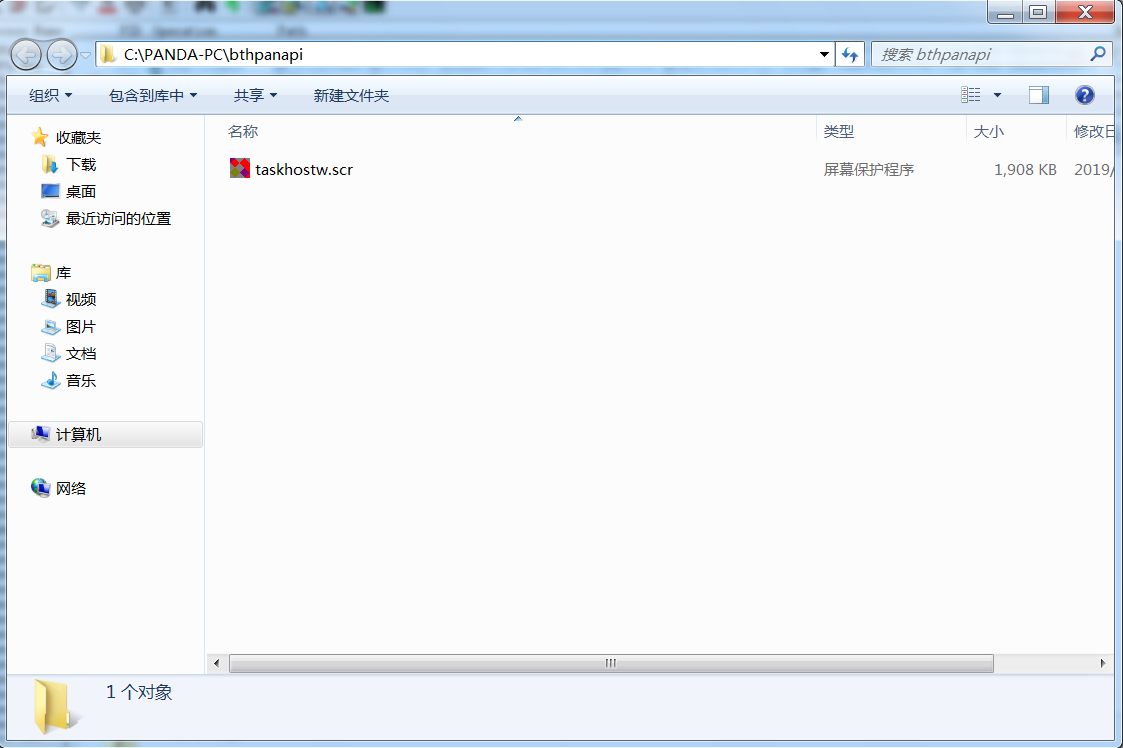Open the Help question mark icon

coord(1084,95)
